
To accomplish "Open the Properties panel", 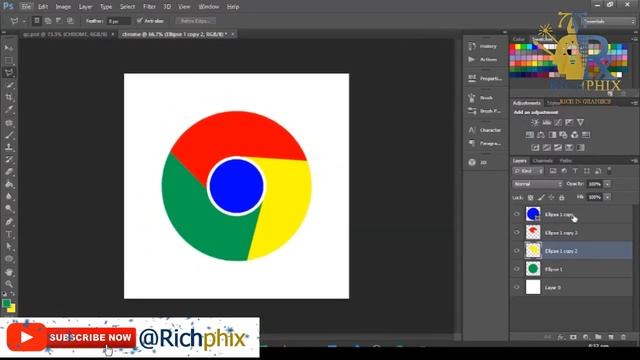I will pyautogui.click(x=485, y=78).
